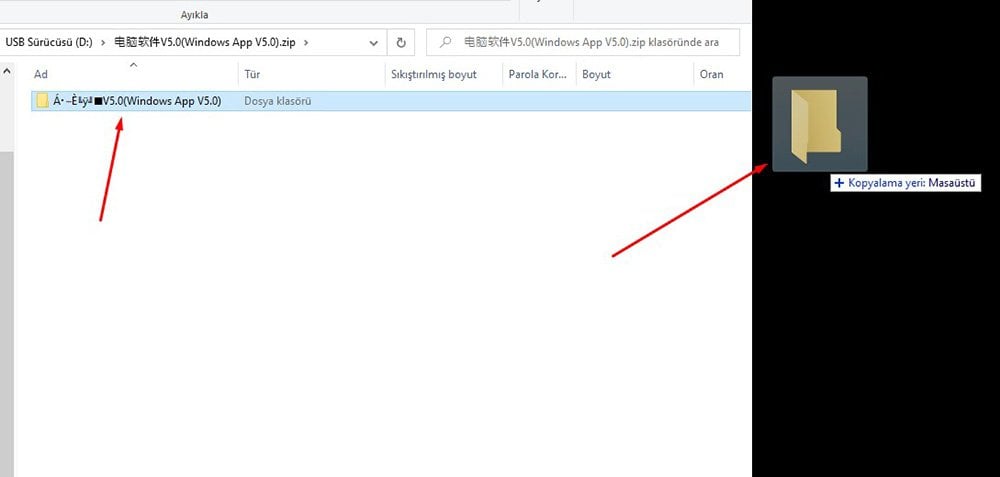Open the address bar history dropdown
This screenshot has width=1000, height=477.
tap(374, 43)
